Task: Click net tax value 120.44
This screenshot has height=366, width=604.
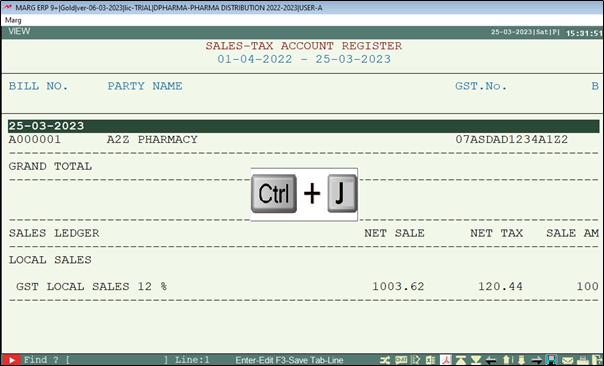Action: coord(500,287)
